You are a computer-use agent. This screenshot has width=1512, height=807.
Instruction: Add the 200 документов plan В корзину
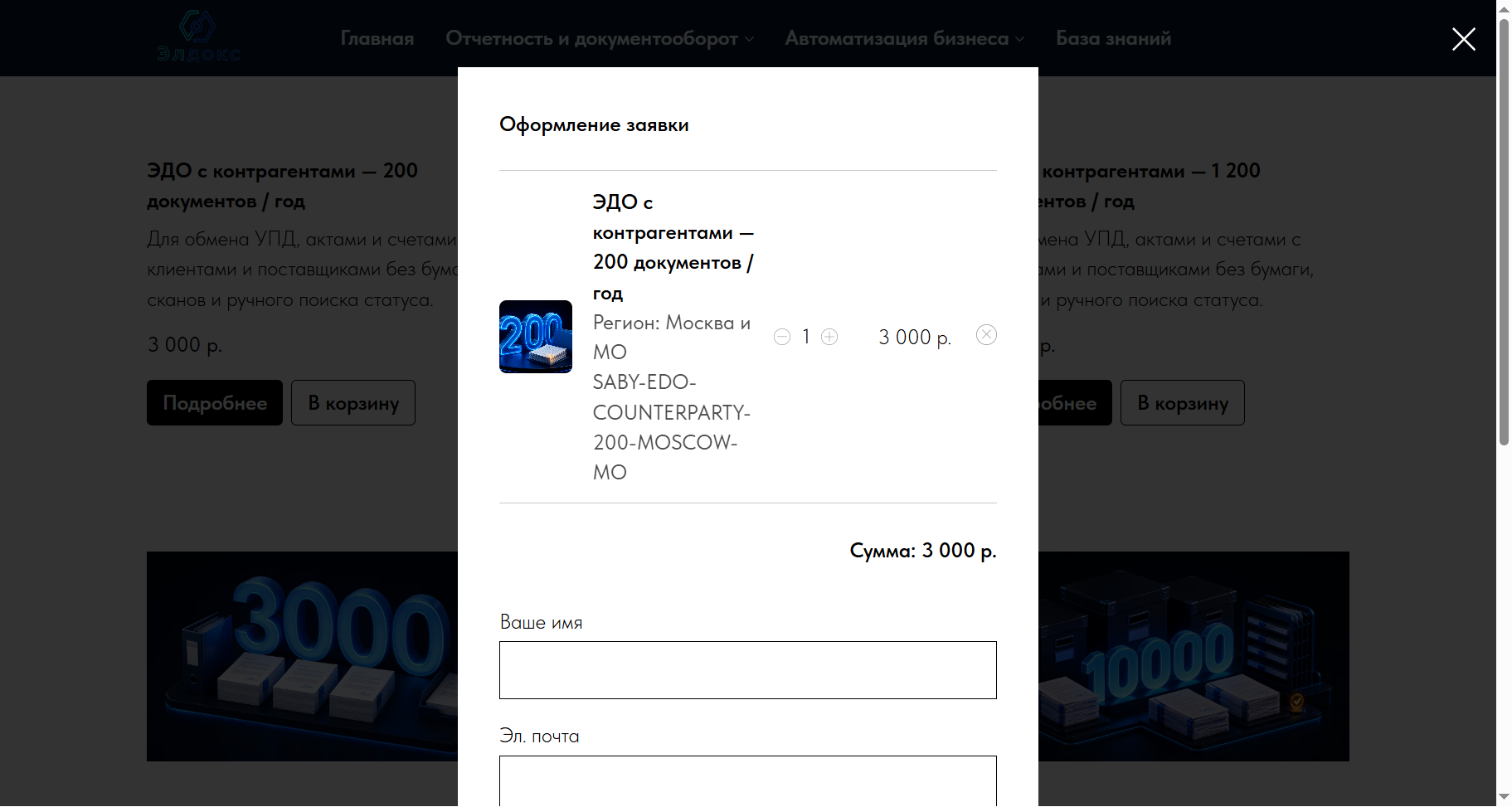[353, 403]
